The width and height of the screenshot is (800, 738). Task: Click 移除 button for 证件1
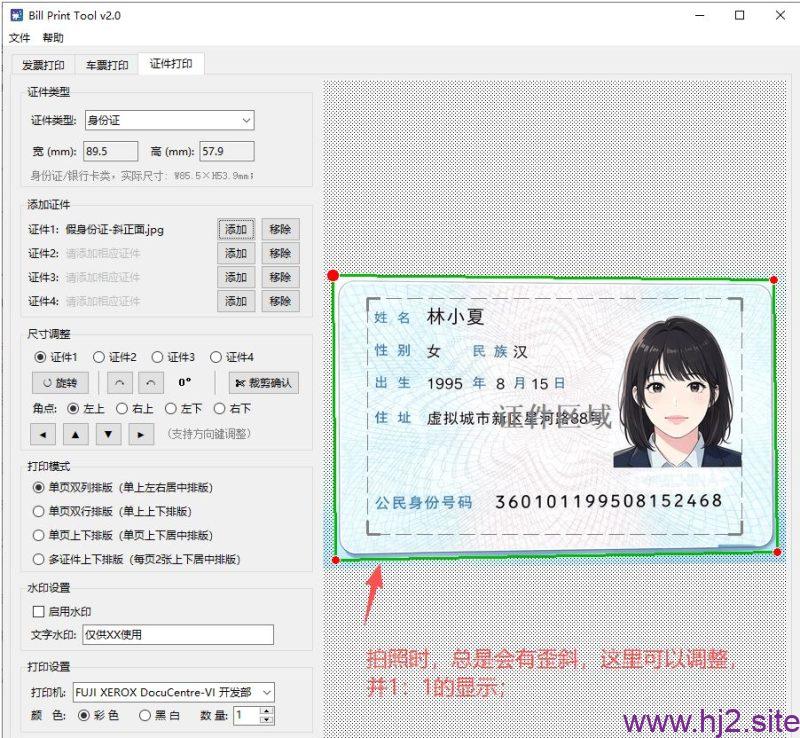280,229
